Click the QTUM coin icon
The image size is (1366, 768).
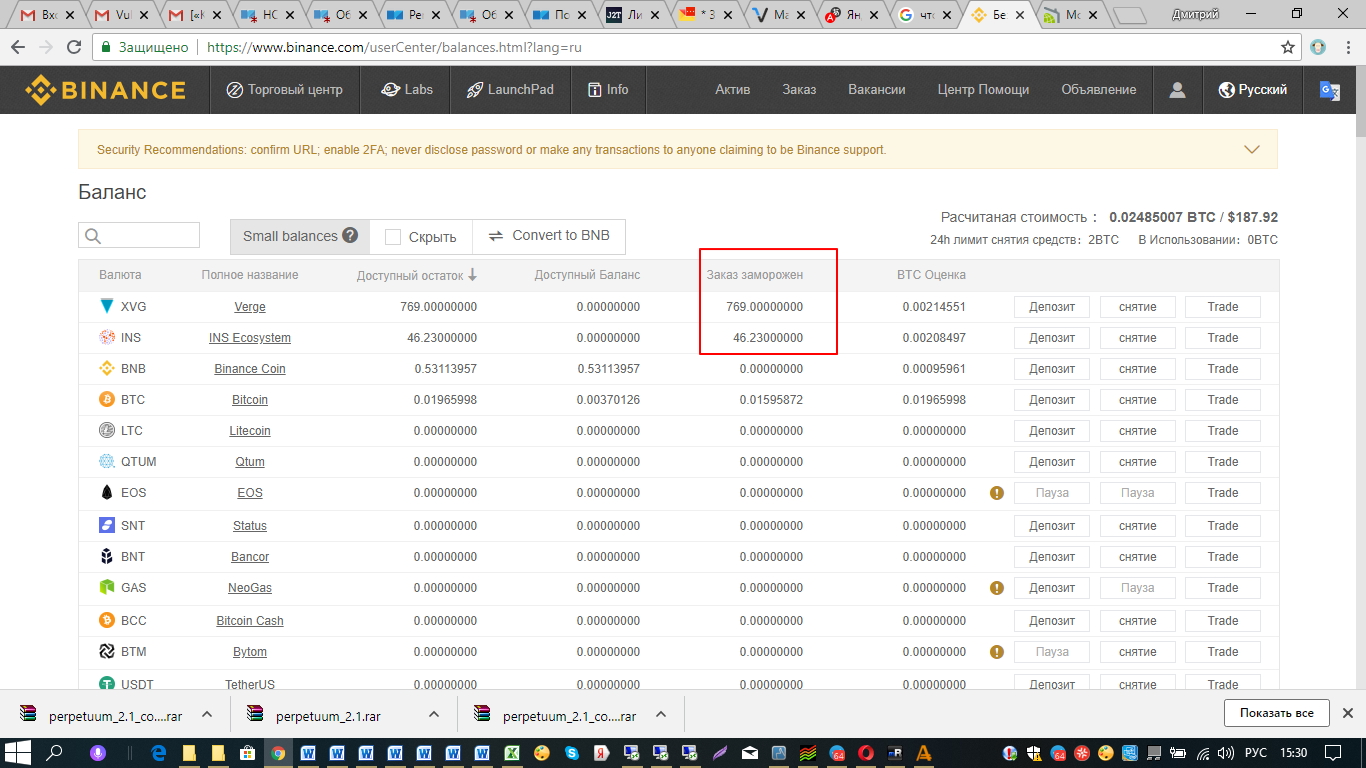coord(107,462)
